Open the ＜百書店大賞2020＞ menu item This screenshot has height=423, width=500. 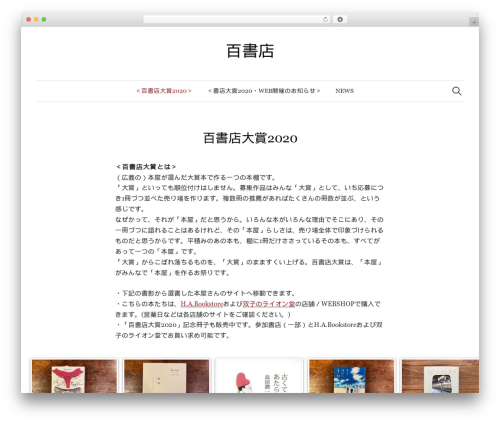click(164, 91)
